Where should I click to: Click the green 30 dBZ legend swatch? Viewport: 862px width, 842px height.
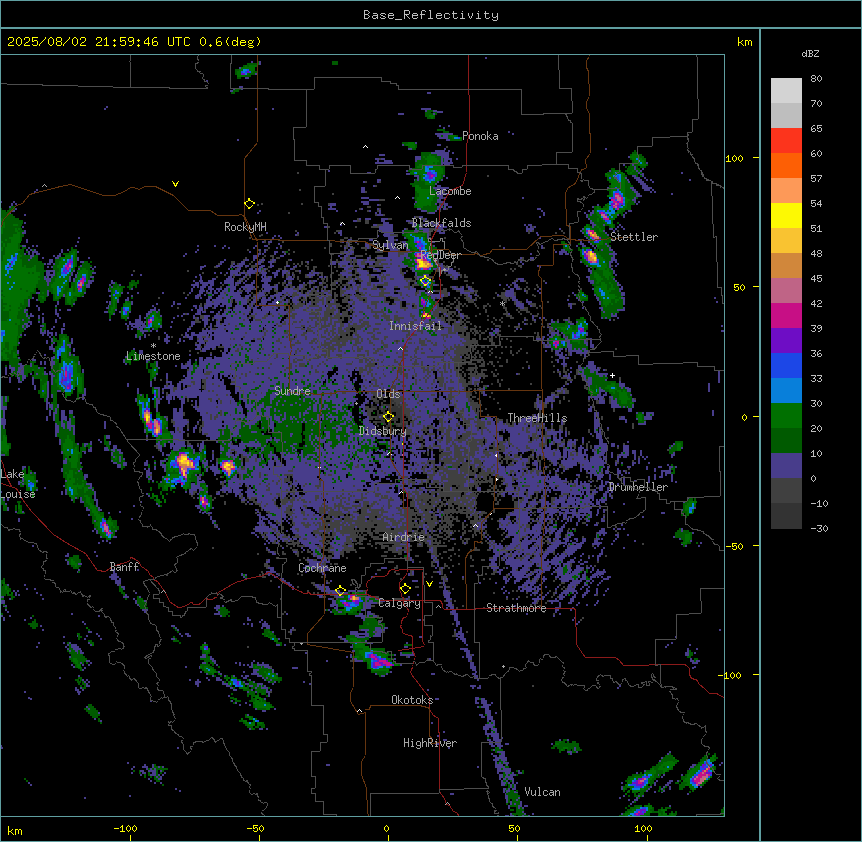tap(786, 416)
